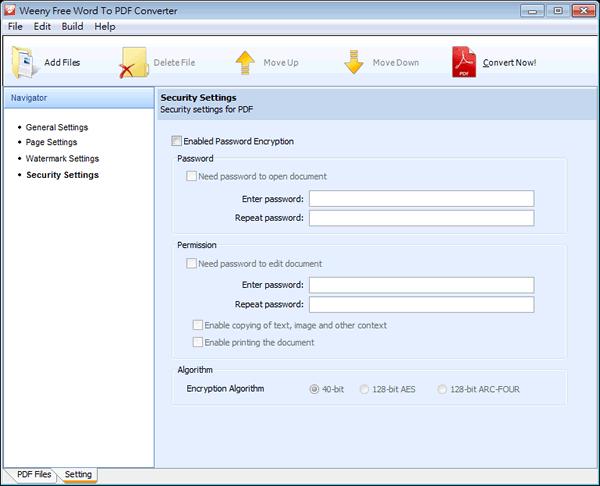Select the 40-bit encryption radio button
This screenshot has height=486, width=600.
coord(314,389)
